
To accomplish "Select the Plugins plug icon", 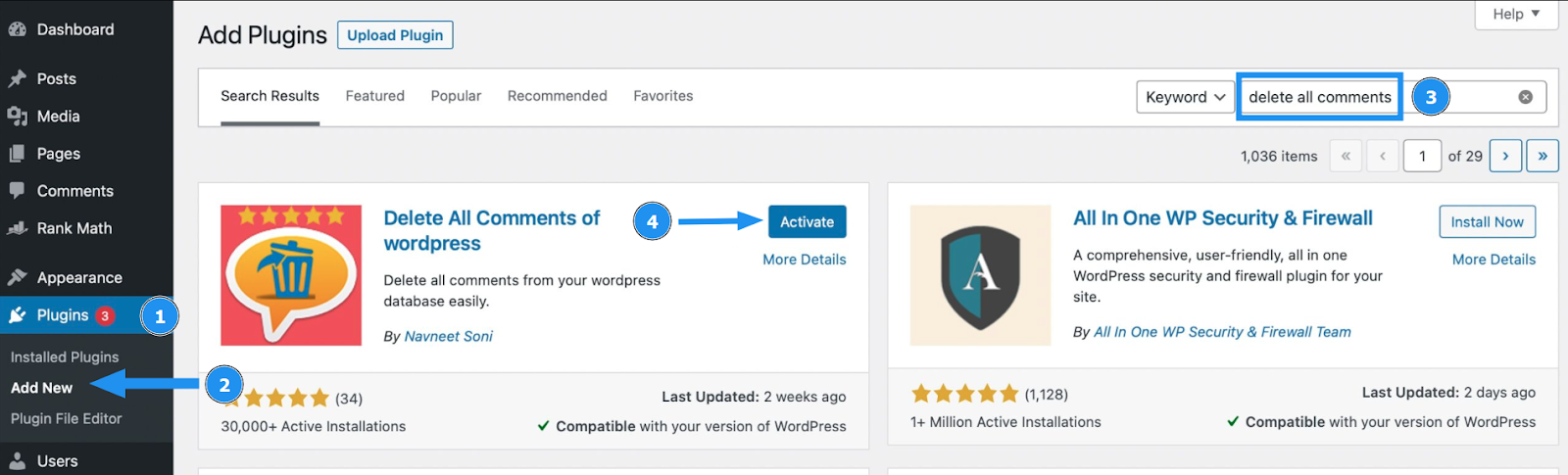I will click(x=17, y=315).
